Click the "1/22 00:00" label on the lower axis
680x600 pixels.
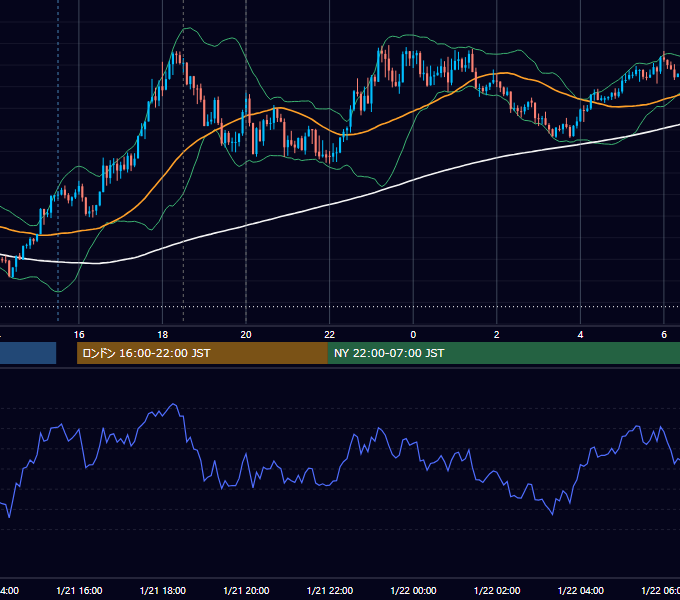[x=413, y=590]
